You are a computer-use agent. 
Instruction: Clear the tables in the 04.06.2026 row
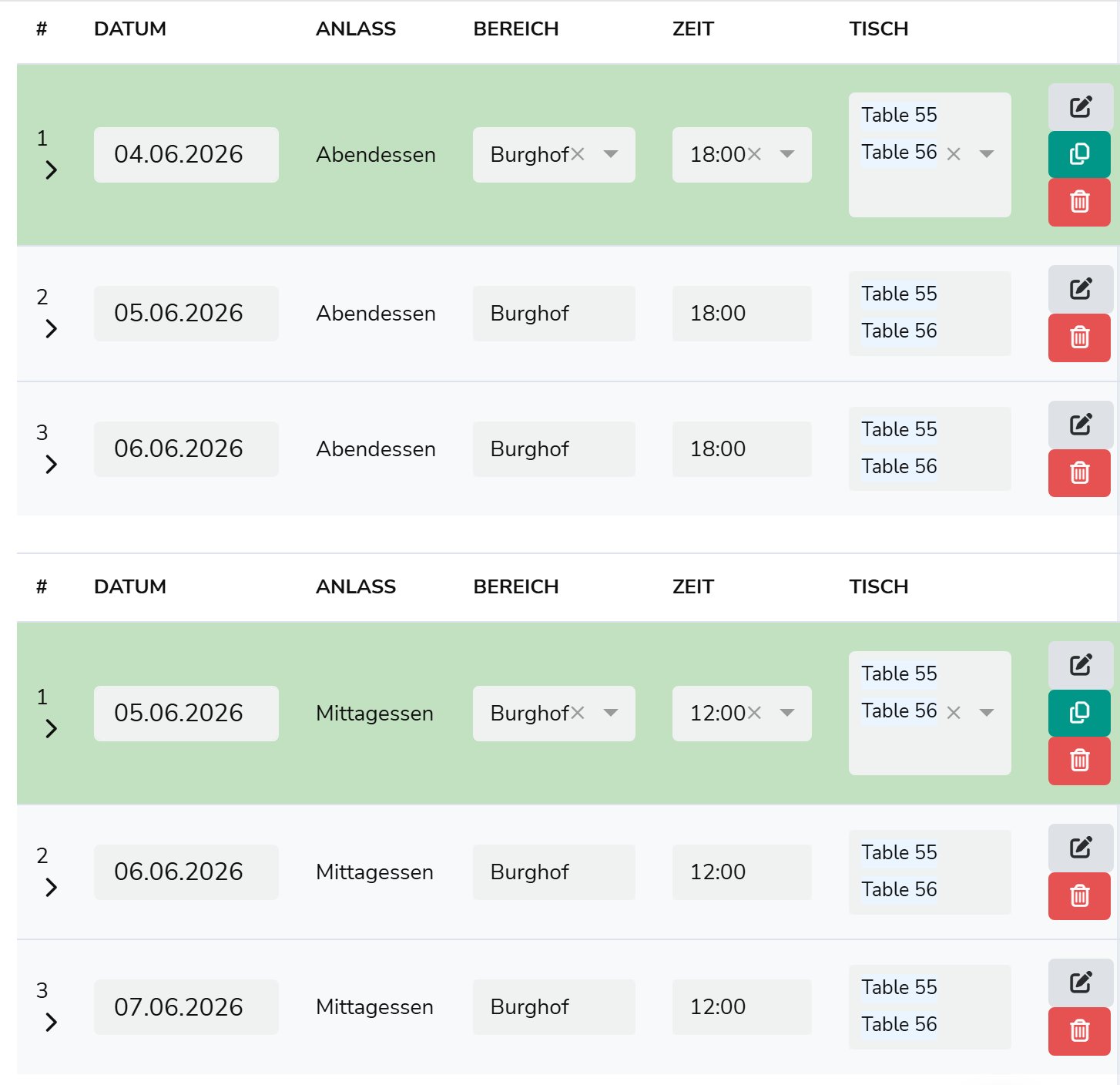[x=954, y=153]
